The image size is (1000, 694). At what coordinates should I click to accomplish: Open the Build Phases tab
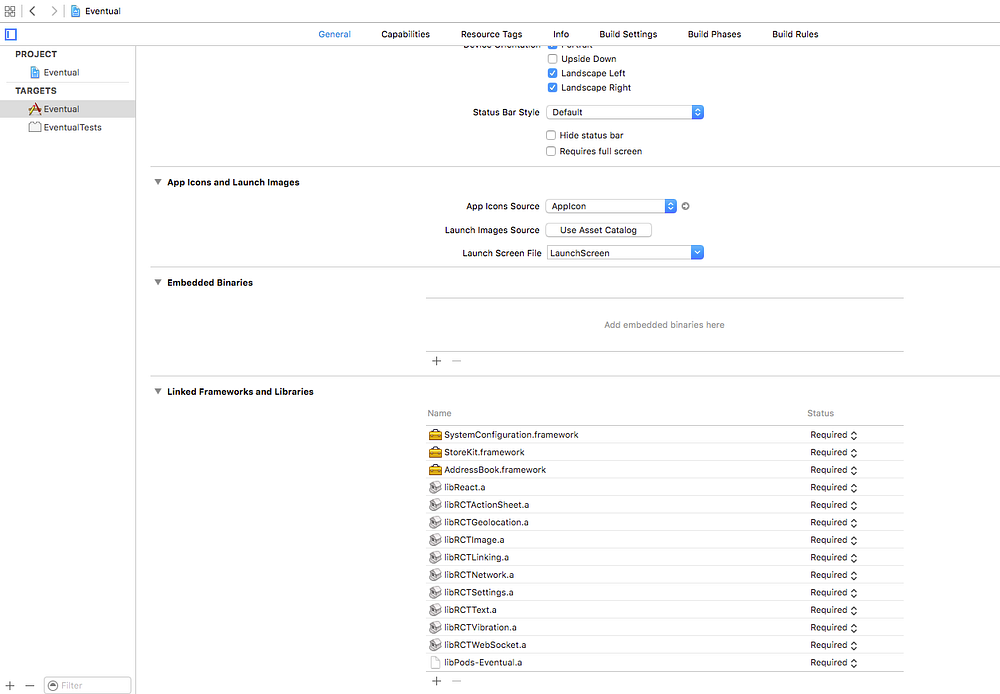[714, 34]
